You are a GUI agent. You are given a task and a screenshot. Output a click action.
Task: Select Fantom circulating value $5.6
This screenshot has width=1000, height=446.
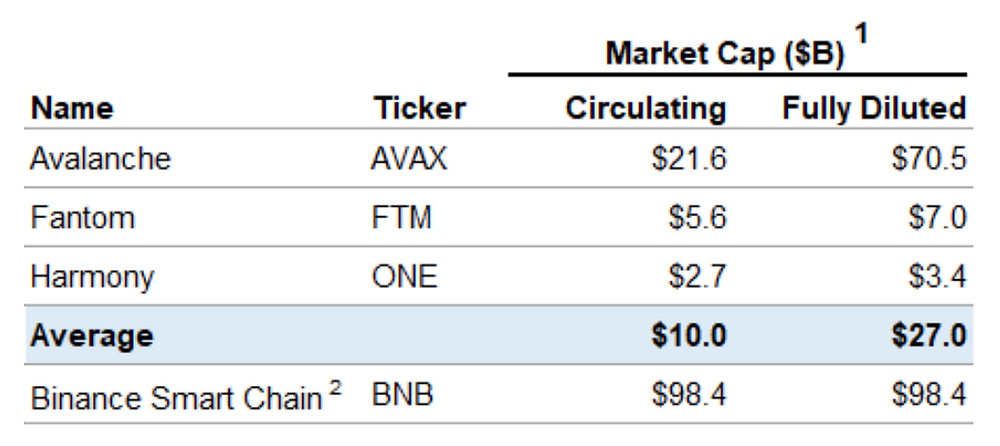tap(697, 218)
